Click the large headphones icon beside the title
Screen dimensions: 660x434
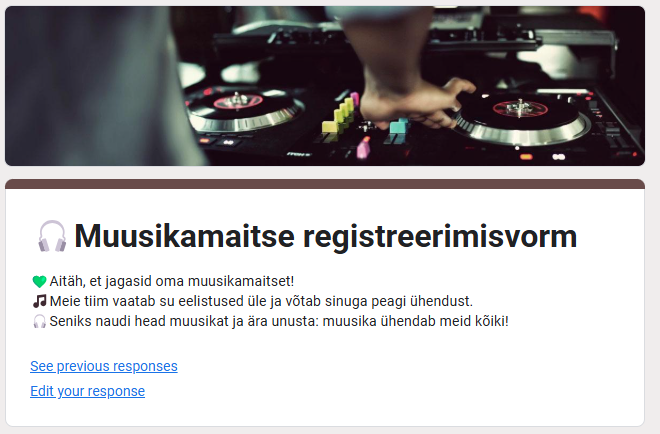click(x=52, y=236)
